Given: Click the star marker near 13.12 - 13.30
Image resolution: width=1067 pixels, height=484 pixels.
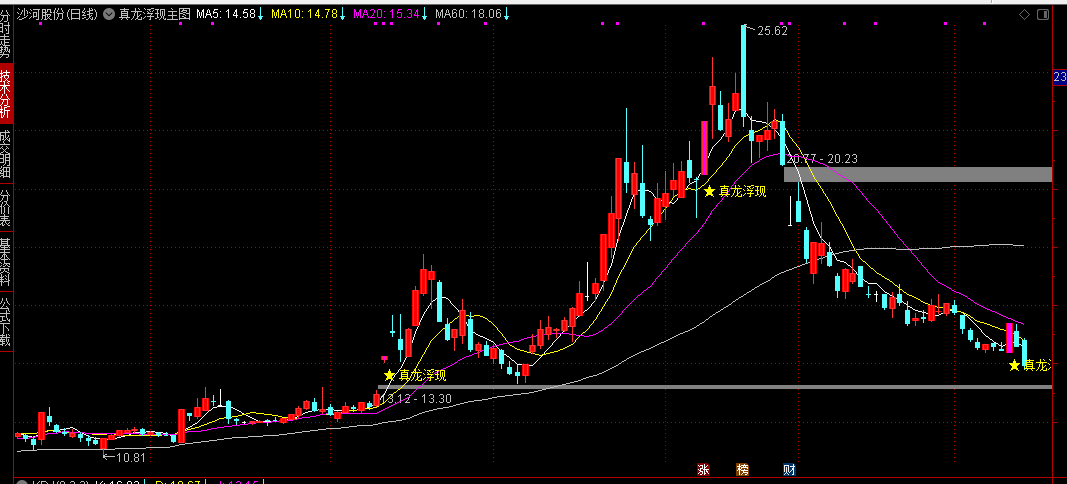Looking at the screenshot, I should [x=389, y=375].
